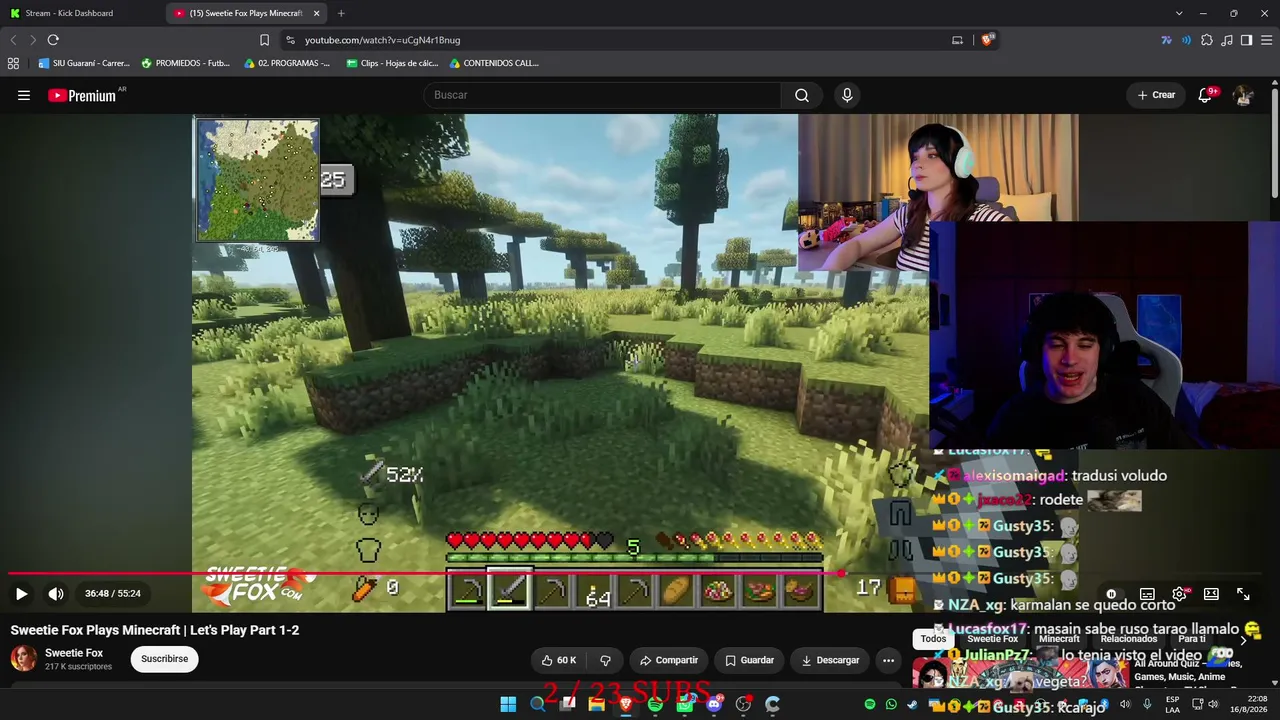Open File Explorer from taskbar

pos(596,705)
